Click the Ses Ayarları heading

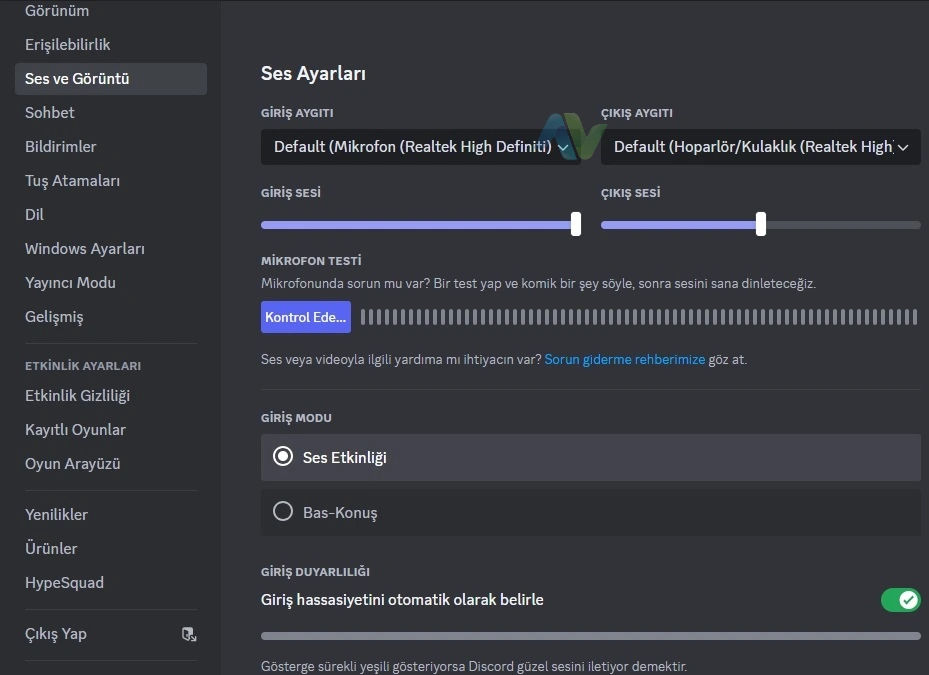(313, 73)
